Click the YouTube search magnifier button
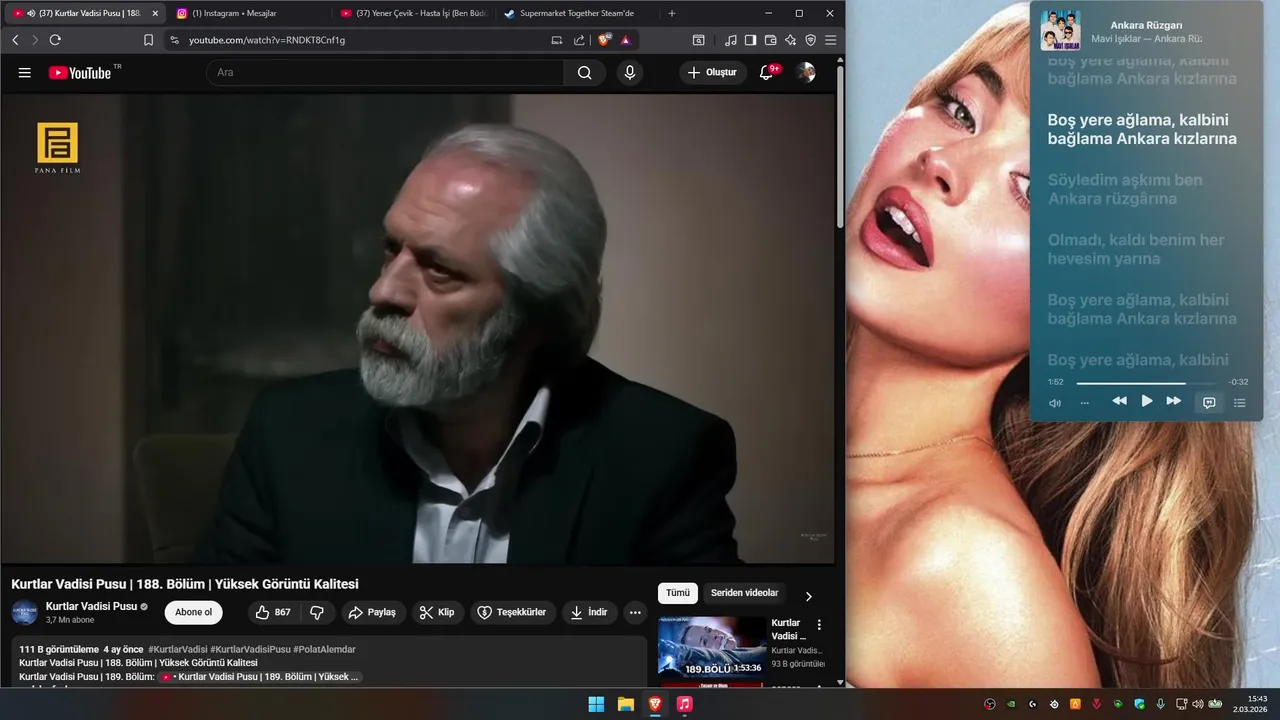This screenshot has height=720, width=1280. pos(585,72)
